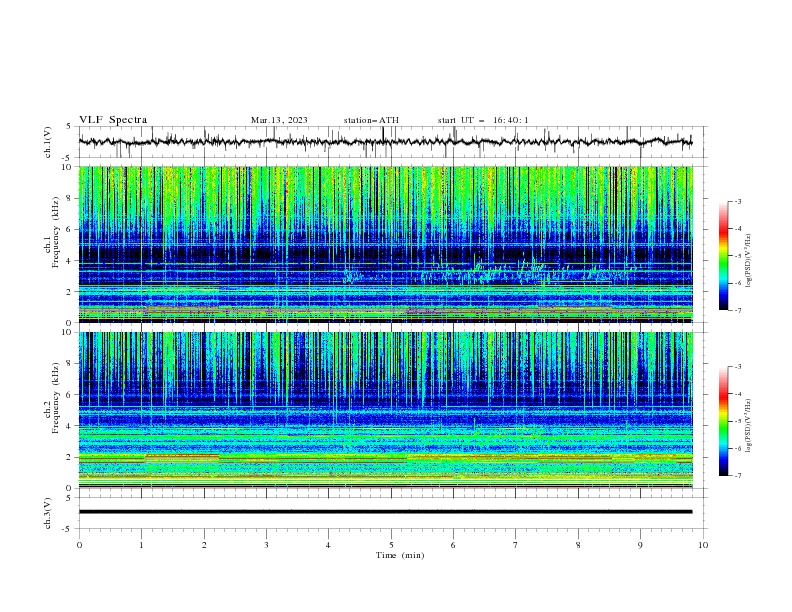This screenshot has height=612, width=792.
Task: Click time axis tick label "8"
Action: point(578,545)
